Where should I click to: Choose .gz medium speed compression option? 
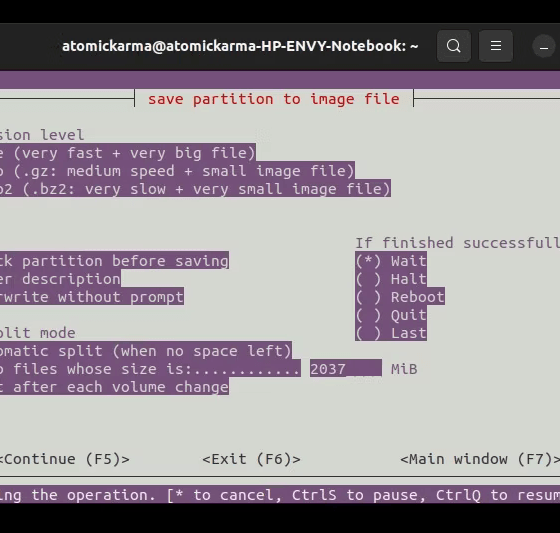click(177, 171)
